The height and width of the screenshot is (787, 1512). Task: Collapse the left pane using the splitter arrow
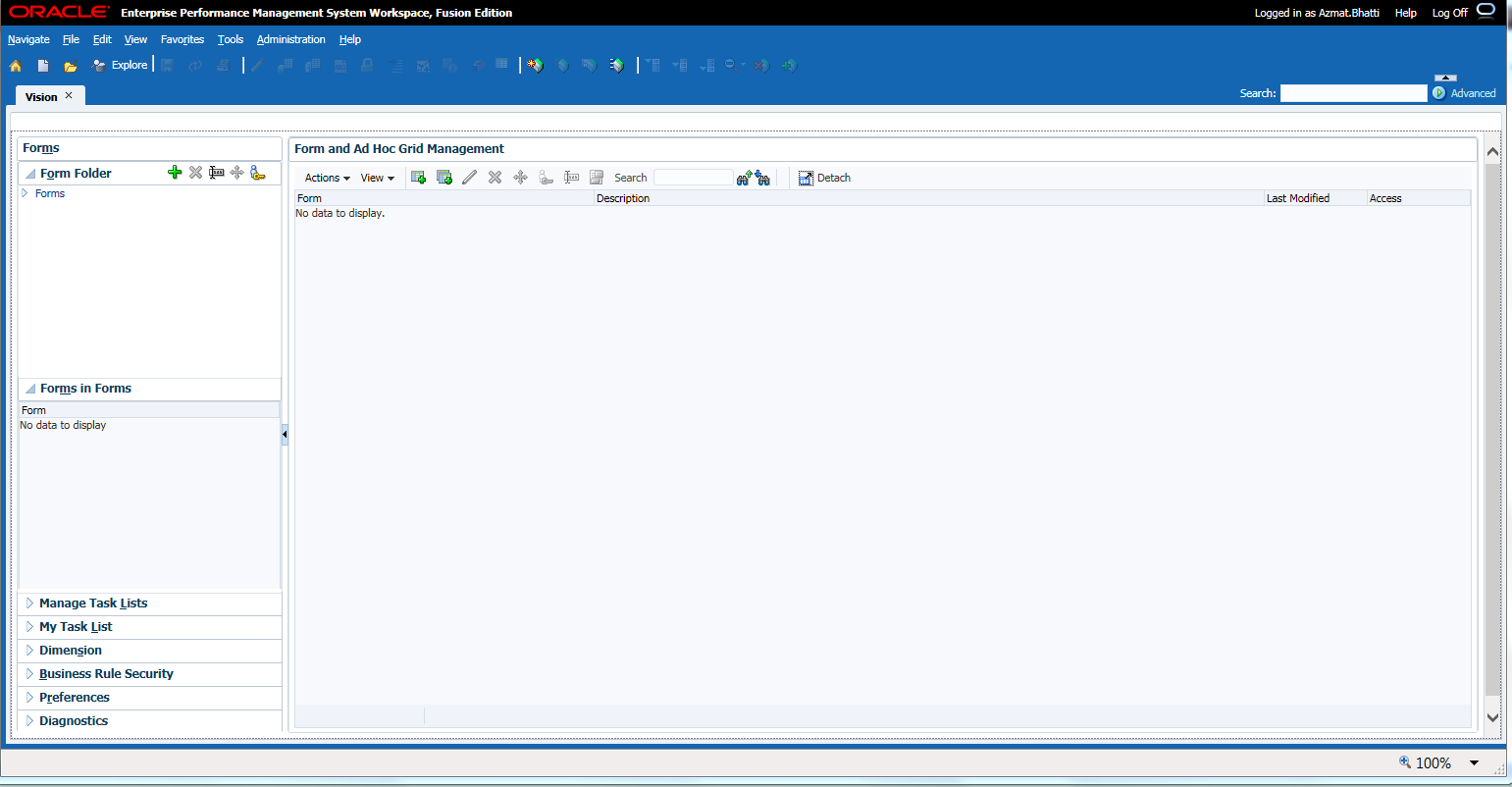pyautogui.click(x=285, y=434)
